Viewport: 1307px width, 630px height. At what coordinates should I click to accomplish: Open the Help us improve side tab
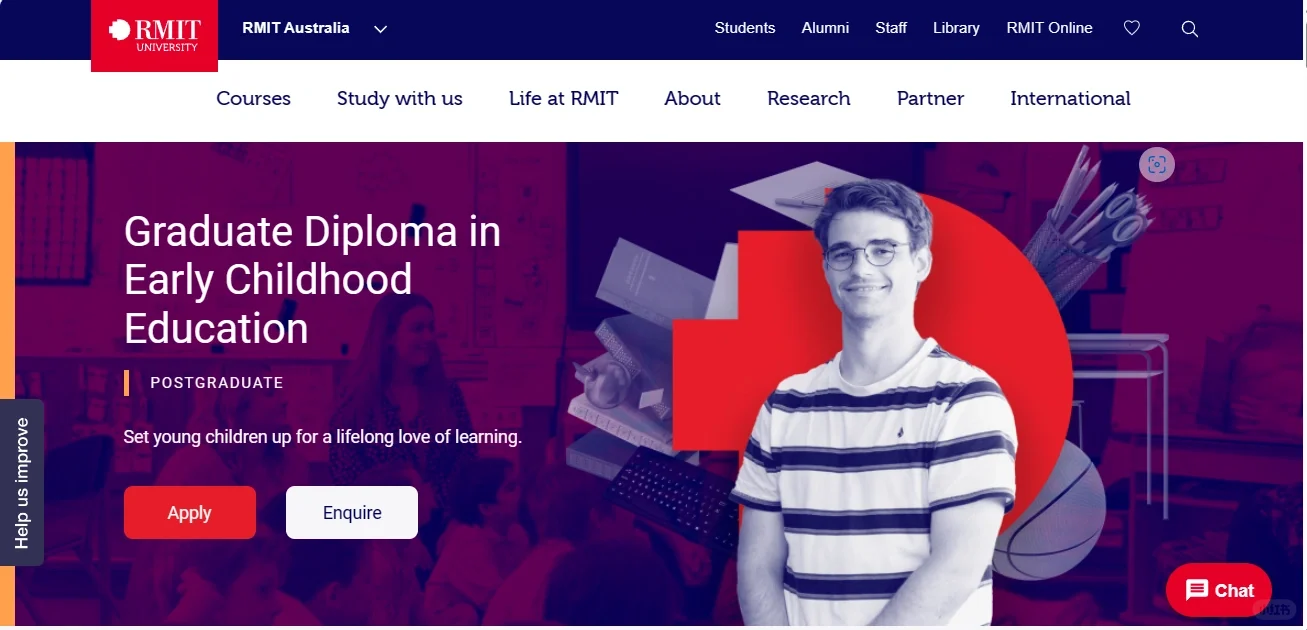click(x=22, y=483)
